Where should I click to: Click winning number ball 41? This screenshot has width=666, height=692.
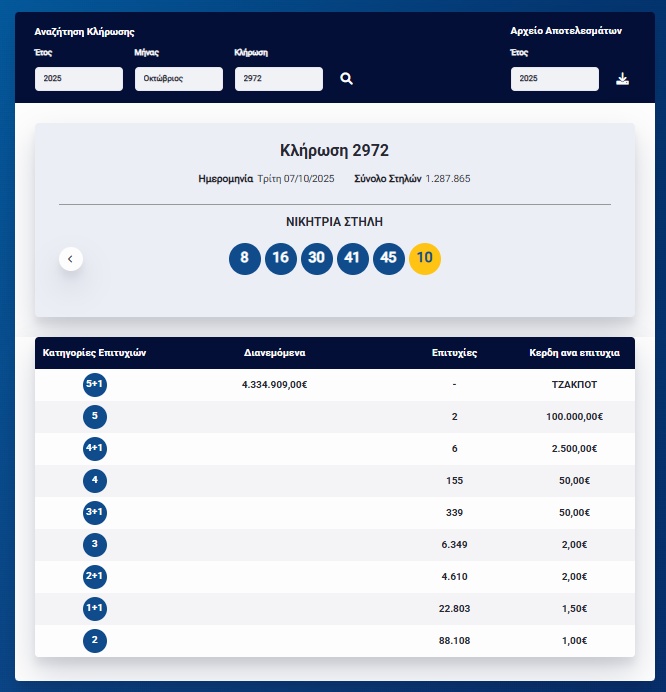(x=352, y=258)
